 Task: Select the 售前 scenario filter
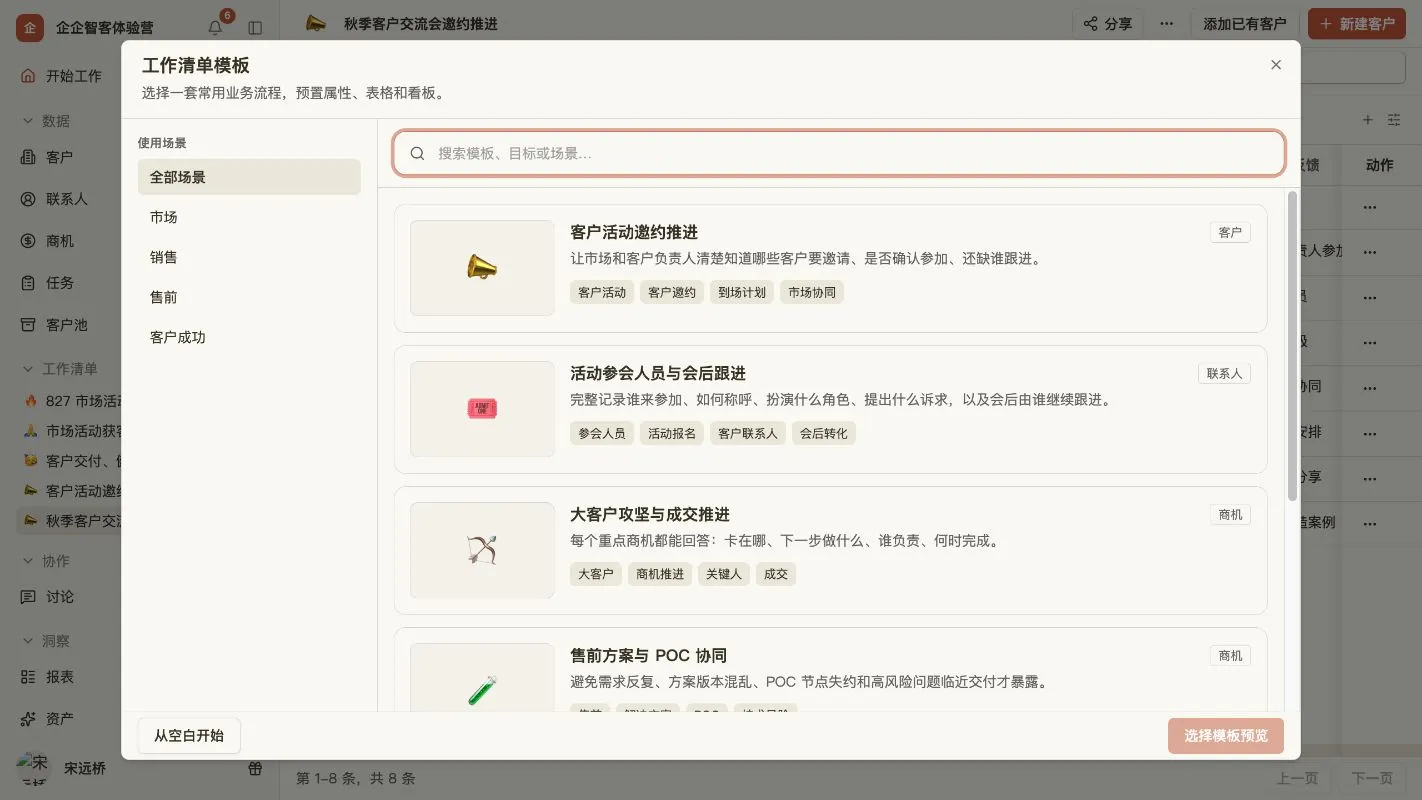pos(249,297)
